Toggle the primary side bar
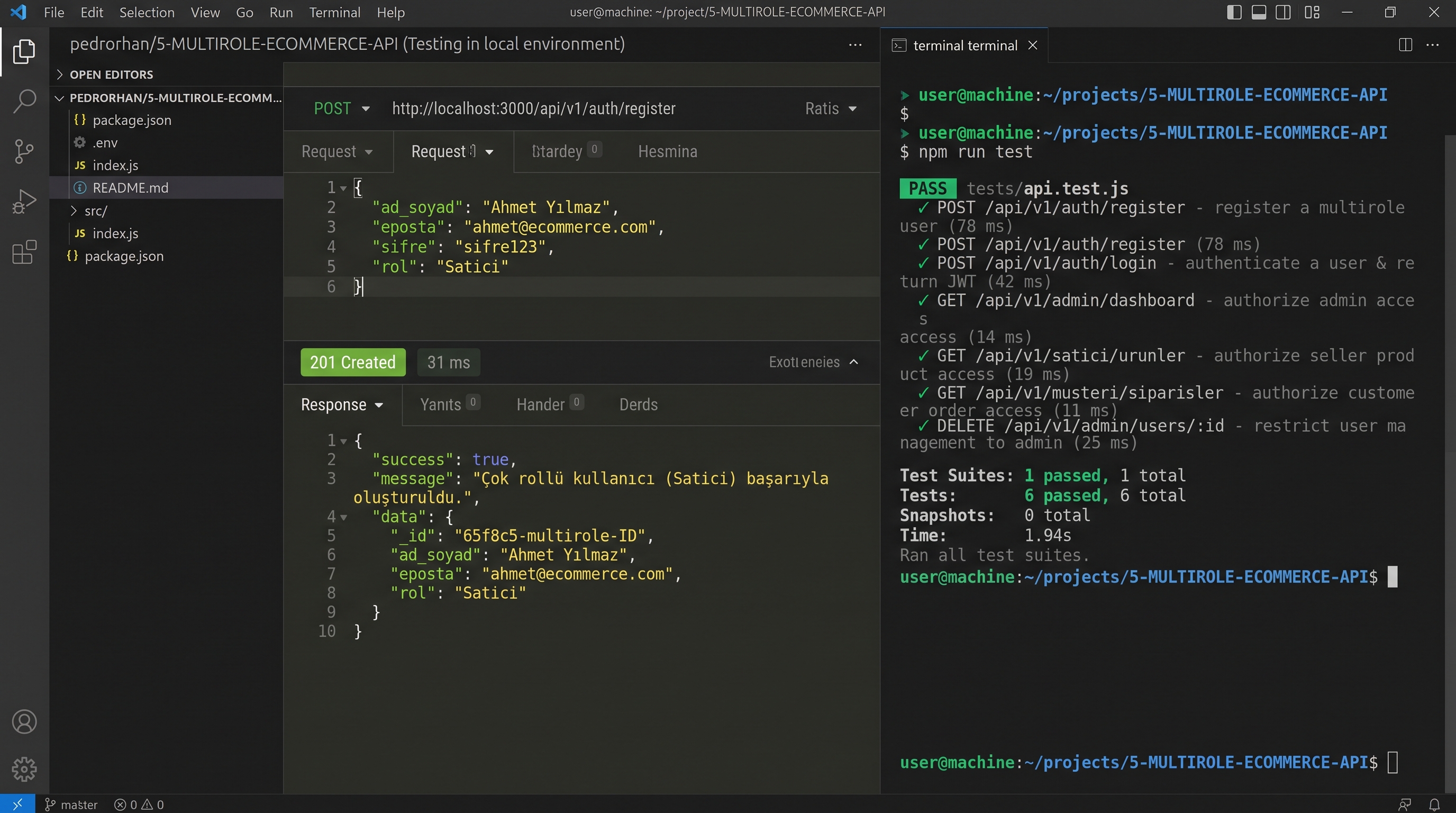Image resolution: width=1456 pixels, height=813 pixels. click(1234, 12)
